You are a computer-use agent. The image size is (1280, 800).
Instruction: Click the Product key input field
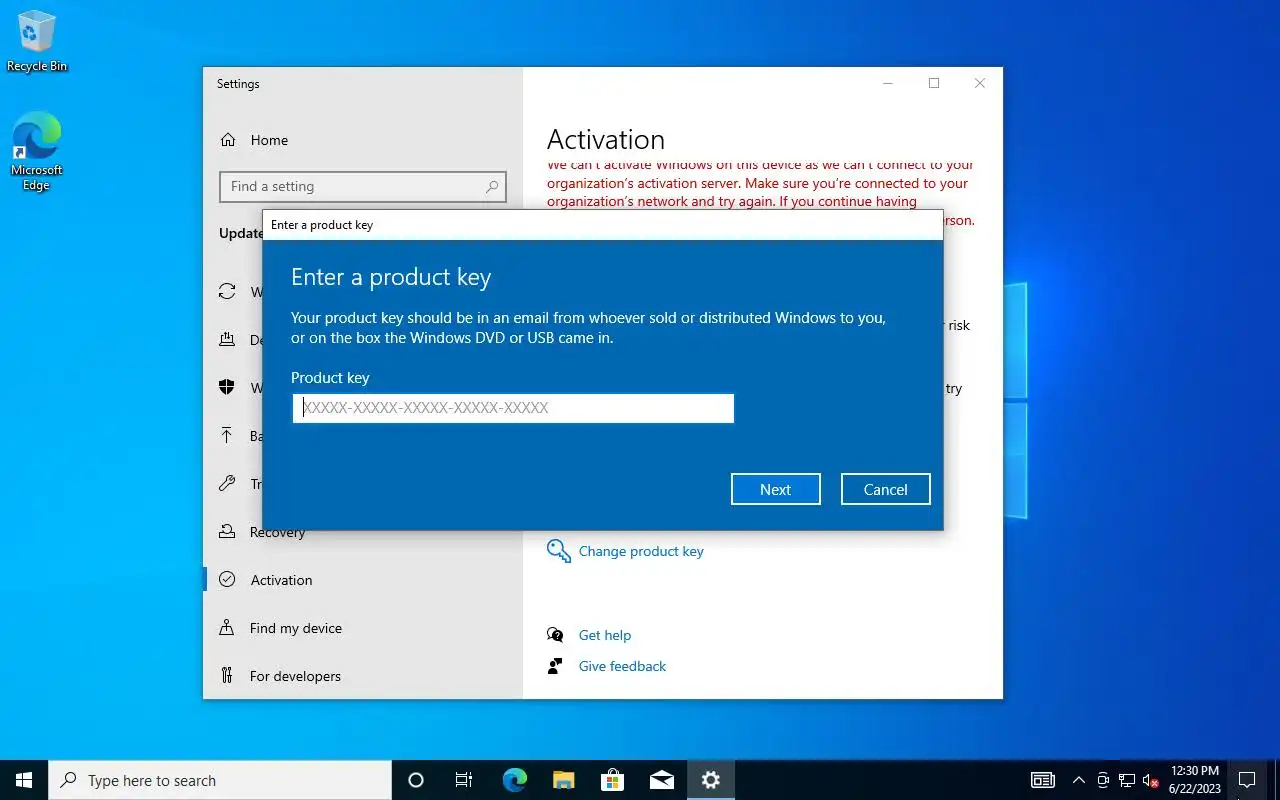(513, 408)
